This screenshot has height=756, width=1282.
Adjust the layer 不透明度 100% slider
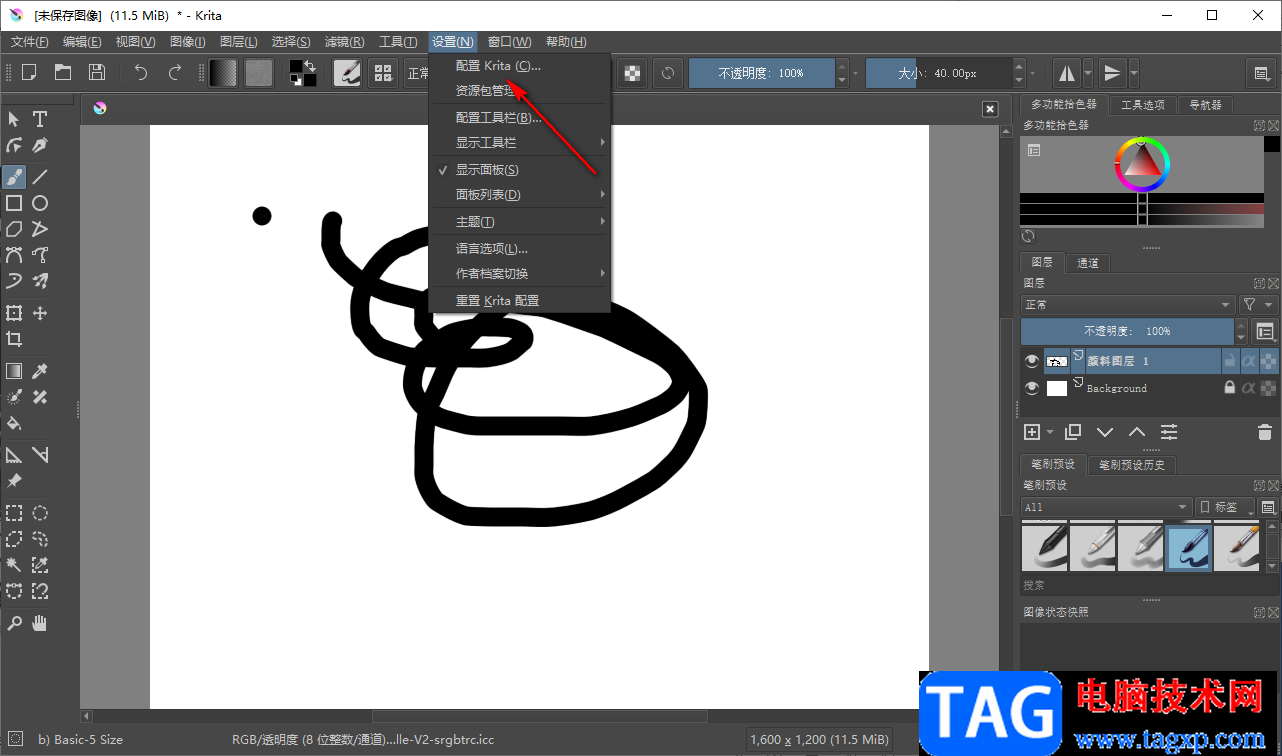1127,331
